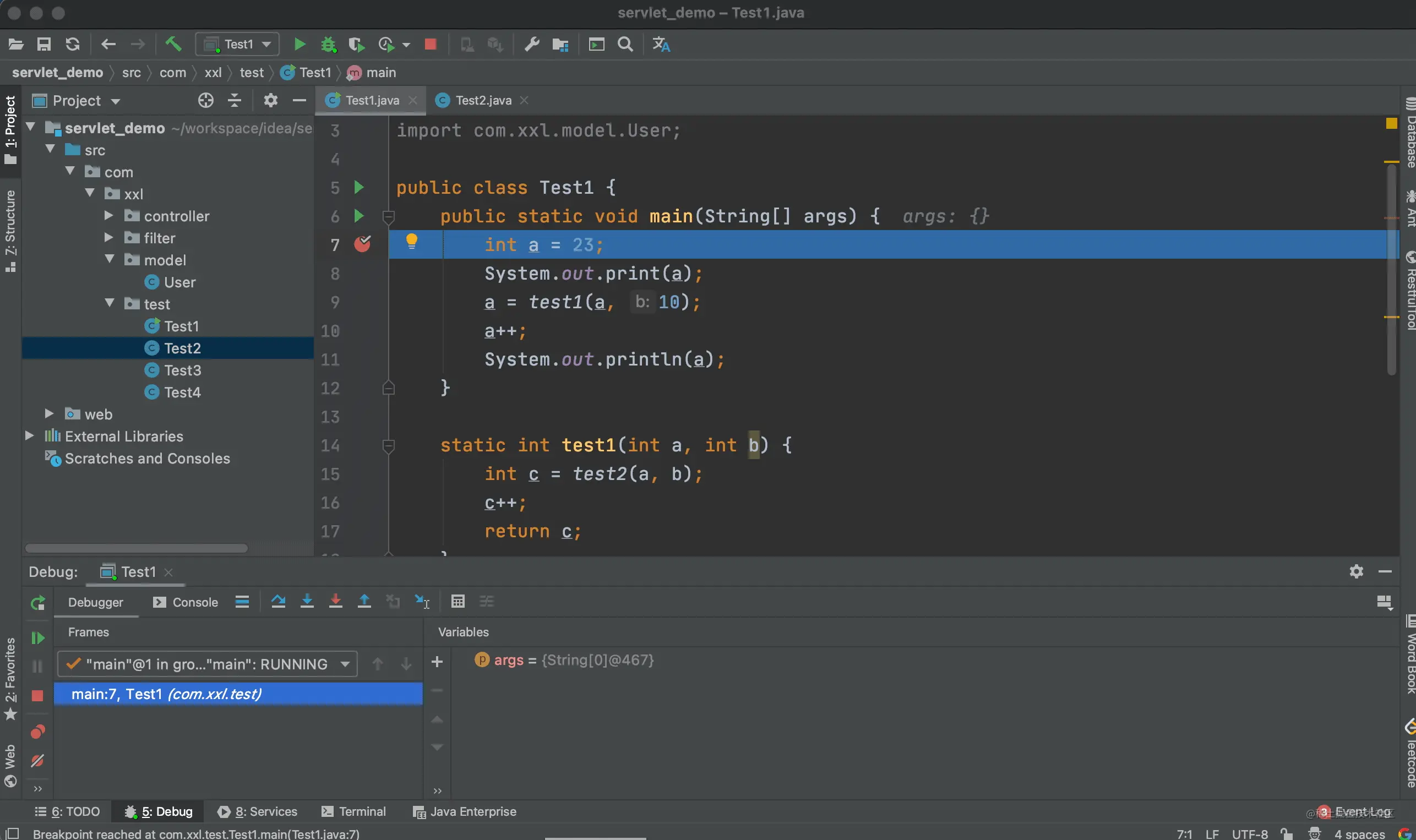Click the project tree horizontal scrollbar
1416x840 pixels.
point(136,548)
